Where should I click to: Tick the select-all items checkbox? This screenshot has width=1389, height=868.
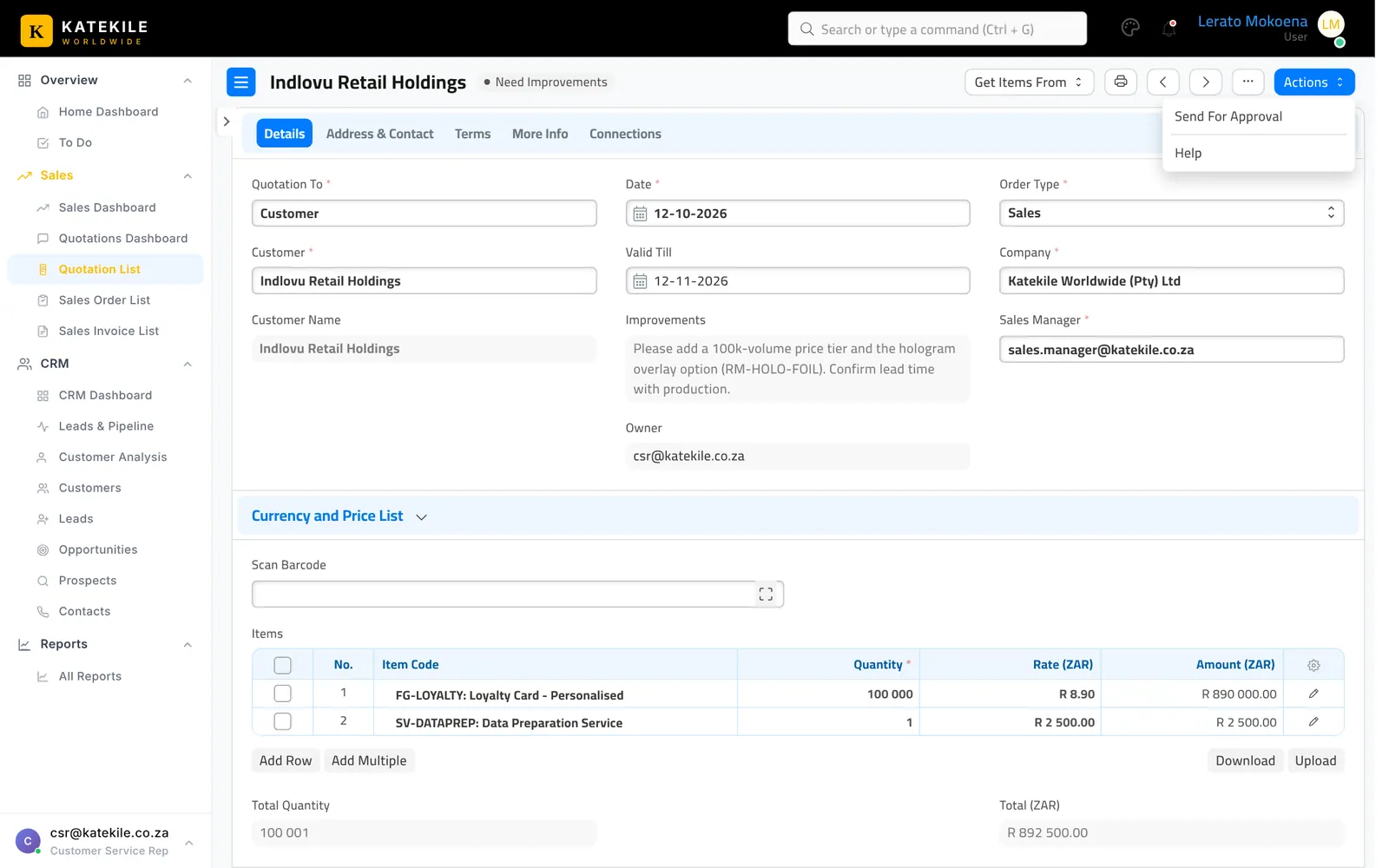tap(282, 665)
